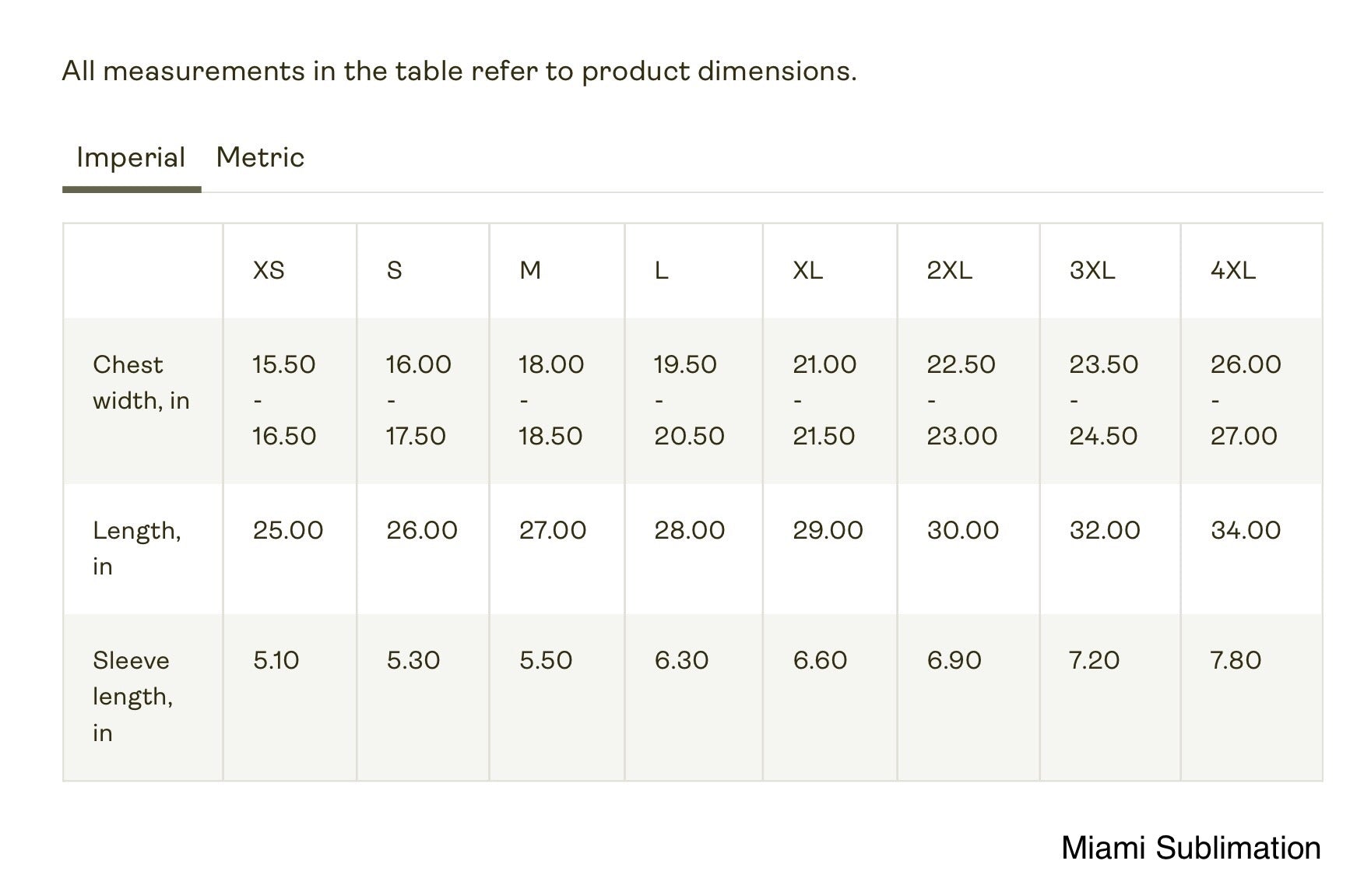The height and width of the screenshot is (896, 1364).
Task: Click the 7.80 sleeve length cell
Action: tap(1236, 660)
